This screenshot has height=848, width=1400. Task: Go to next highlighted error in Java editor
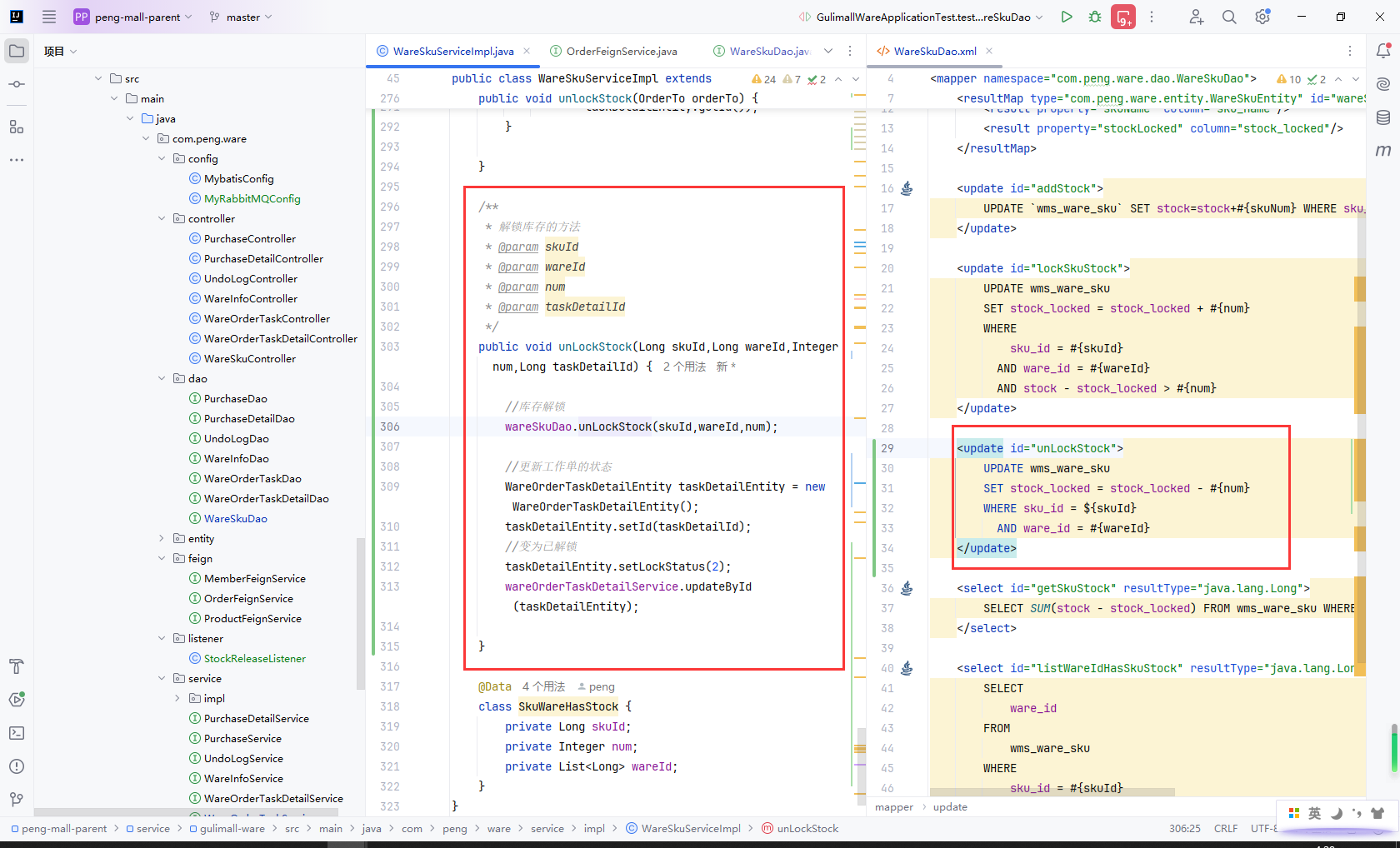(x=855, y=79)
